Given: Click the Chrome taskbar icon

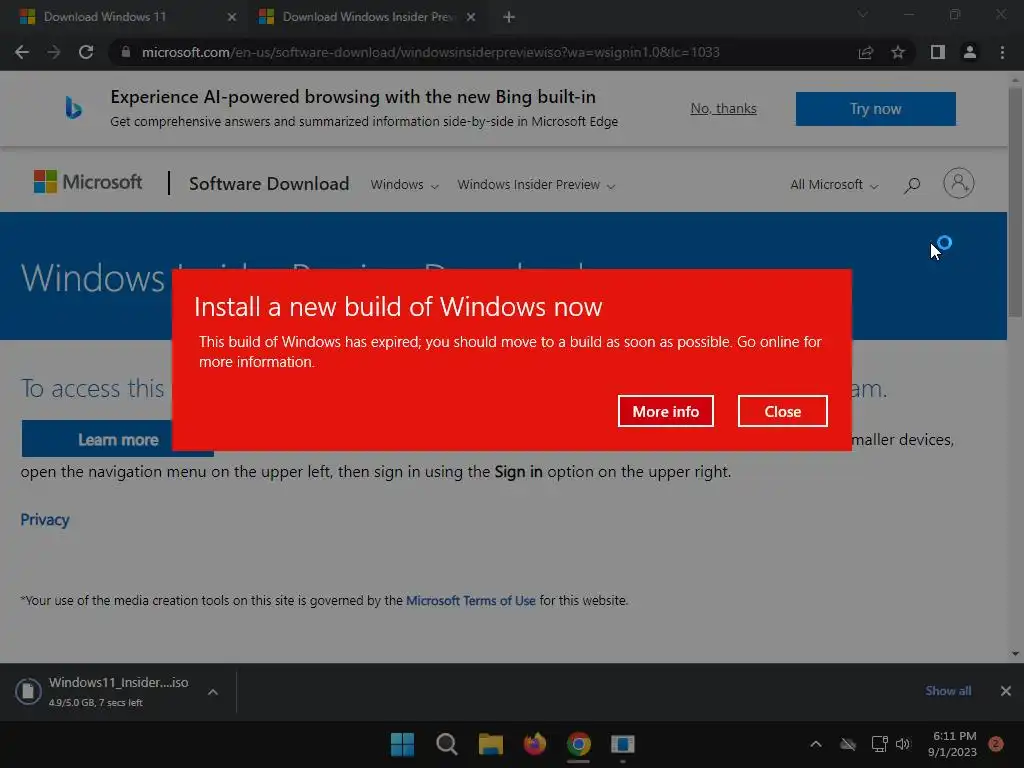Looking at the screenshot, I should pyautogui.click(x=579, y=744).
